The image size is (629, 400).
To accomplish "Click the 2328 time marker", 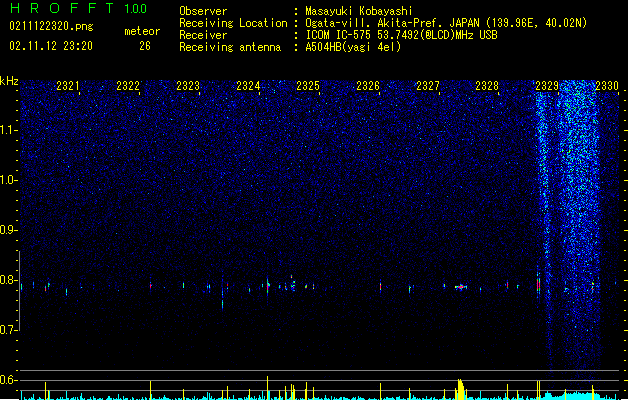I will [x=487, y=86].
